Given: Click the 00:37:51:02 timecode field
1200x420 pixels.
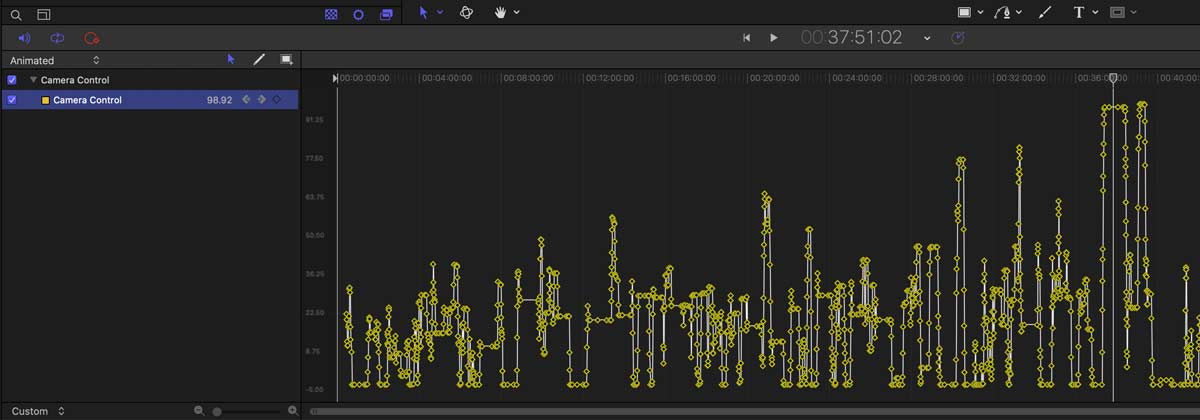Looking at the screenshot, I should pyautogui.click(x=852, y=38).
